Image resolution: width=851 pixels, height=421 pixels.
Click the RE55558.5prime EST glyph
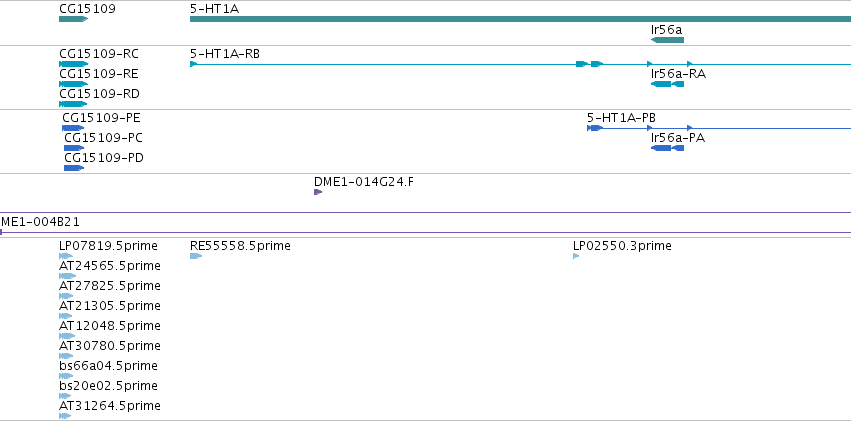(x=196, y=256)
